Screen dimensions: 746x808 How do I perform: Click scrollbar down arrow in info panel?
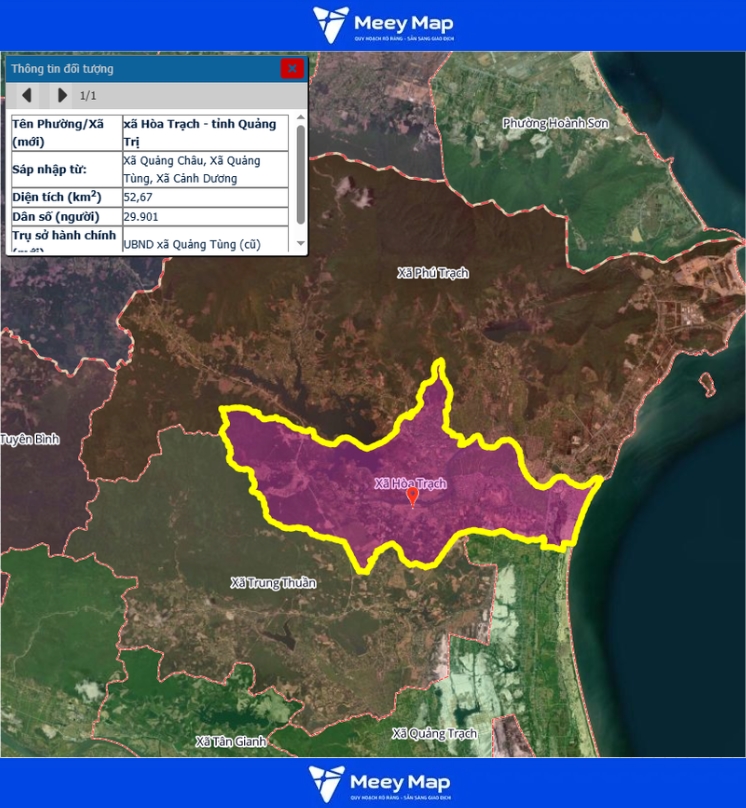pyautogui.click(x=301, y=243)
